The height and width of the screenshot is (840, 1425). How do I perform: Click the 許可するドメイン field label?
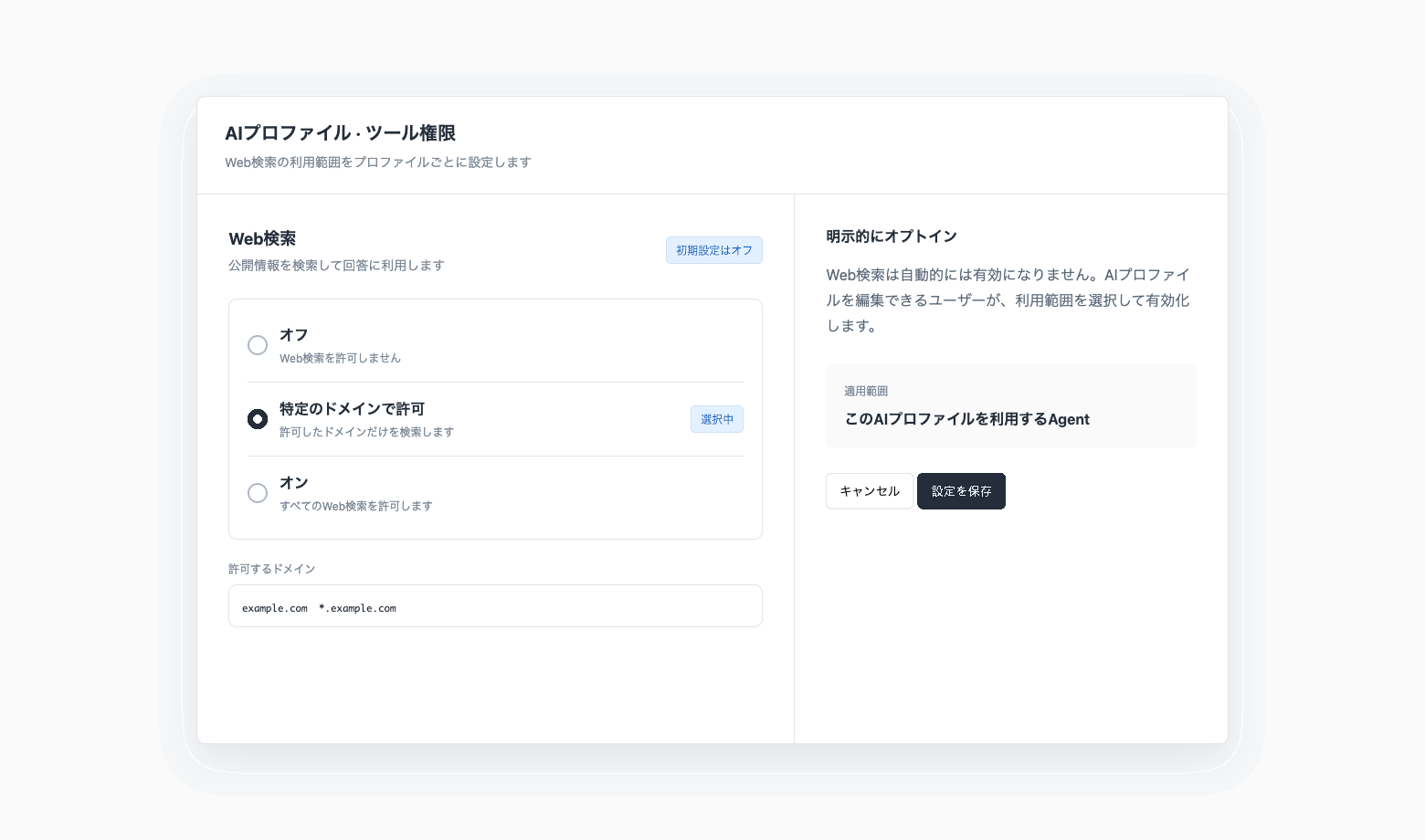point(272,569)
